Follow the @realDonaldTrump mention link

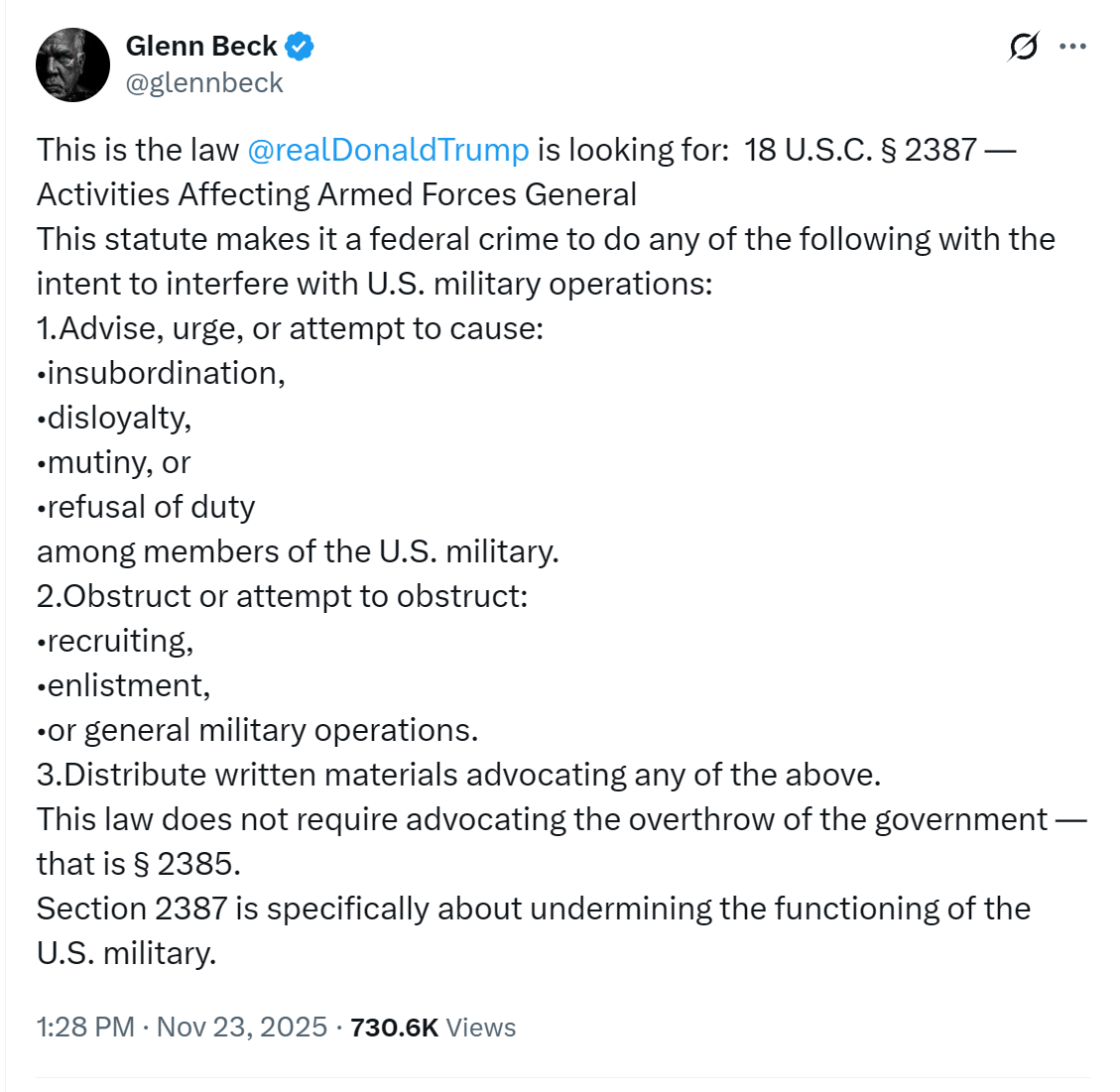387,149
